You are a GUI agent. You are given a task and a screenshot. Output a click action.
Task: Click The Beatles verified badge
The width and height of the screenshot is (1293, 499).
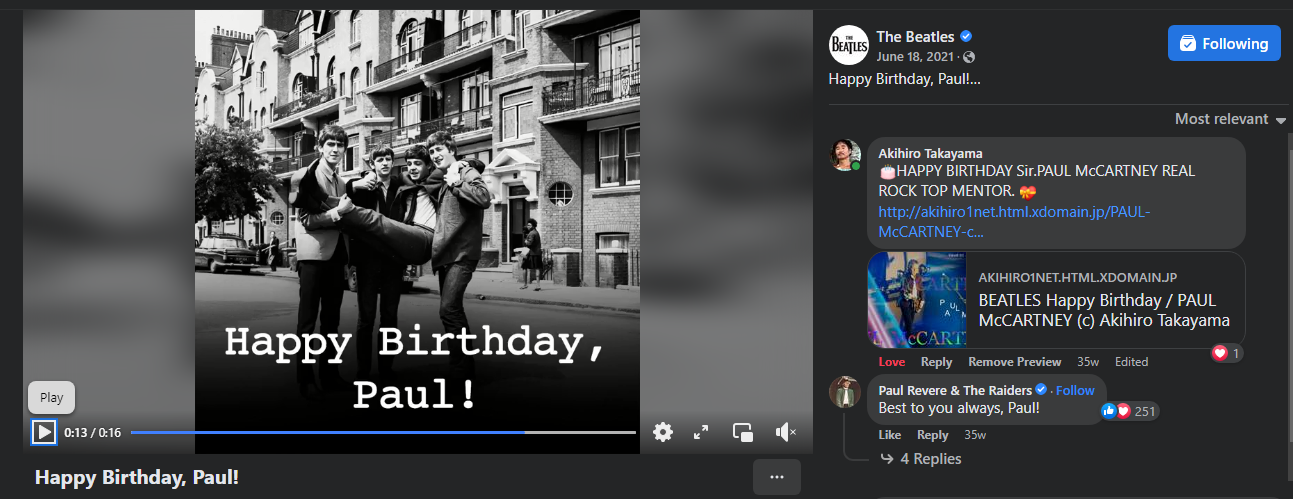click(x=966, y=37)
